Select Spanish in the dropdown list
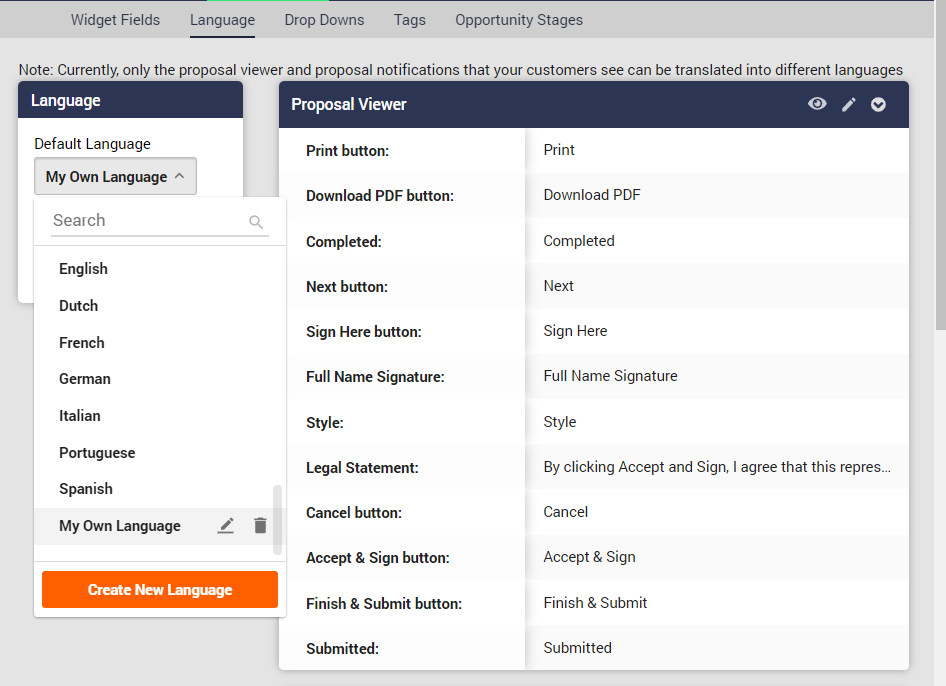The width and height of the screenshot is (946, 686). point(86,489)
